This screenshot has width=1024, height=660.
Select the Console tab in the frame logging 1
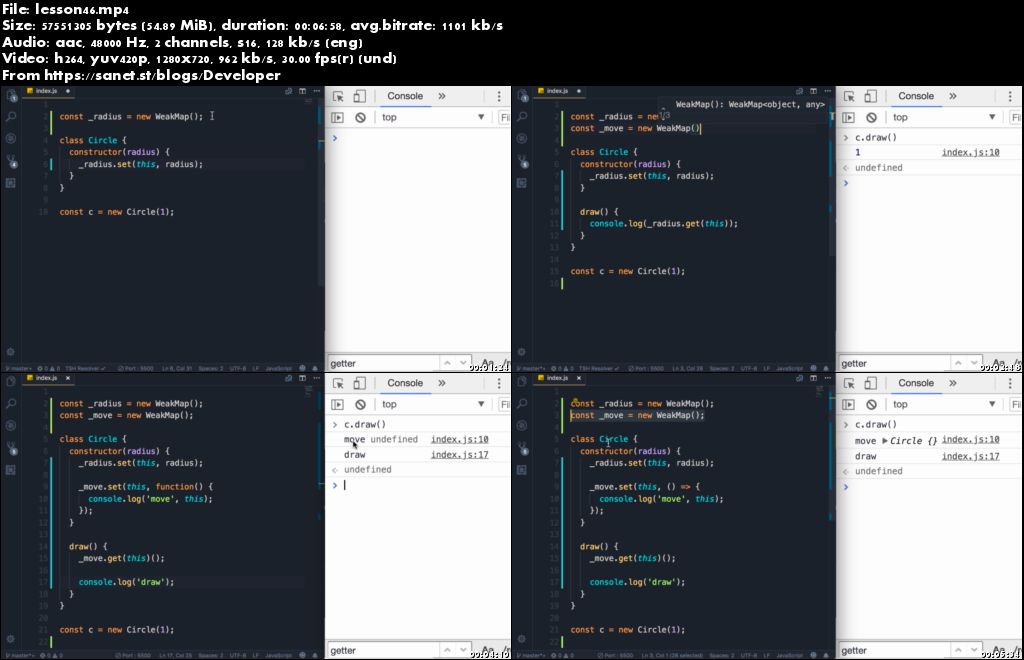(916, 96)
